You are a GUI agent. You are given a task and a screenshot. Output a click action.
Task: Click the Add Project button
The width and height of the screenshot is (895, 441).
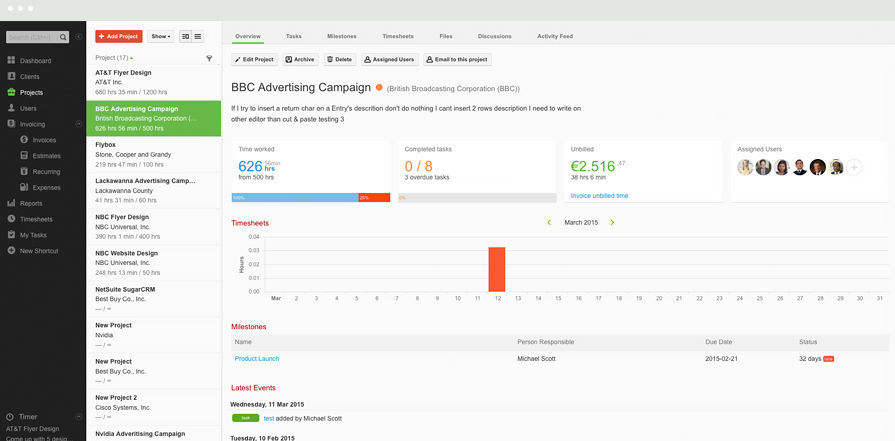(x=118, y=36)
